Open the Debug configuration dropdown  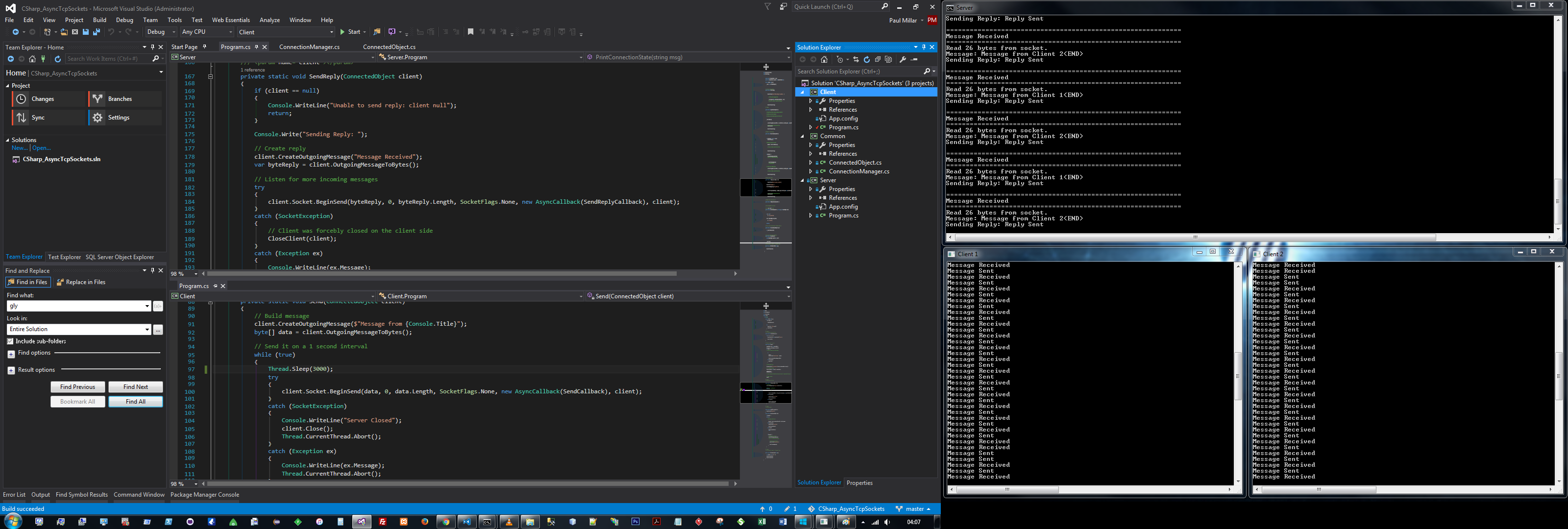tap(161, 32)
